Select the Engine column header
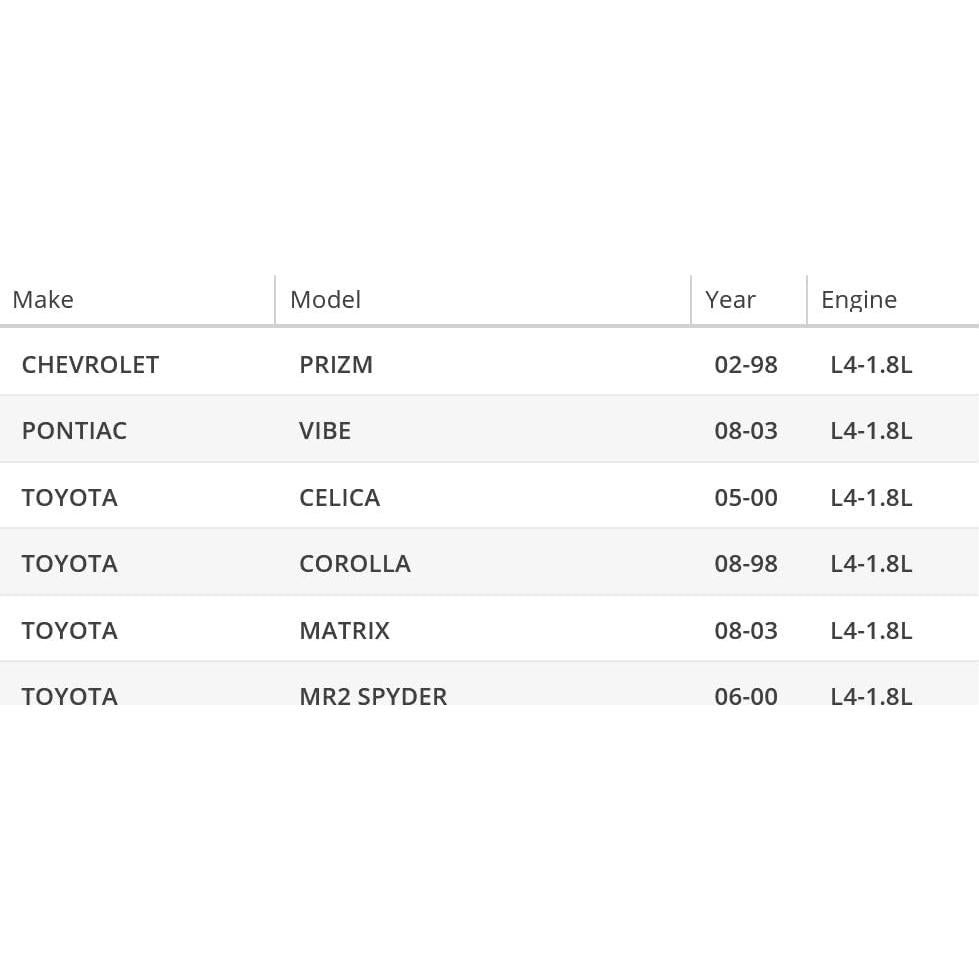Viewport: 979px width, 979px height. coord(858,300)
